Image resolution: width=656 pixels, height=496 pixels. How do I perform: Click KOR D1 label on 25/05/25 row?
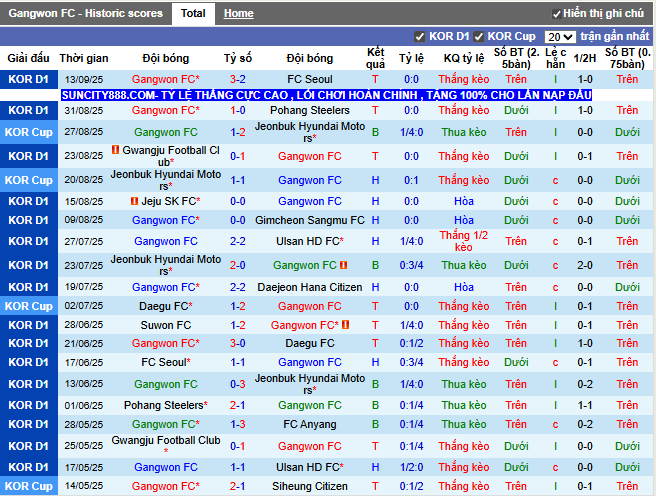(29, 446)
